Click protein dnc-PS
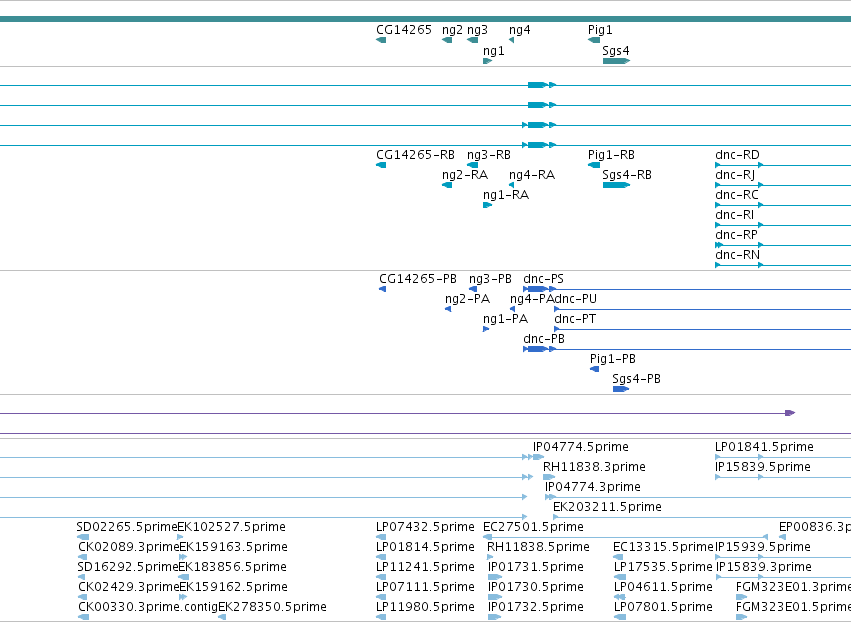The width and height of the screenshot is (851, 622). point(687,289)
